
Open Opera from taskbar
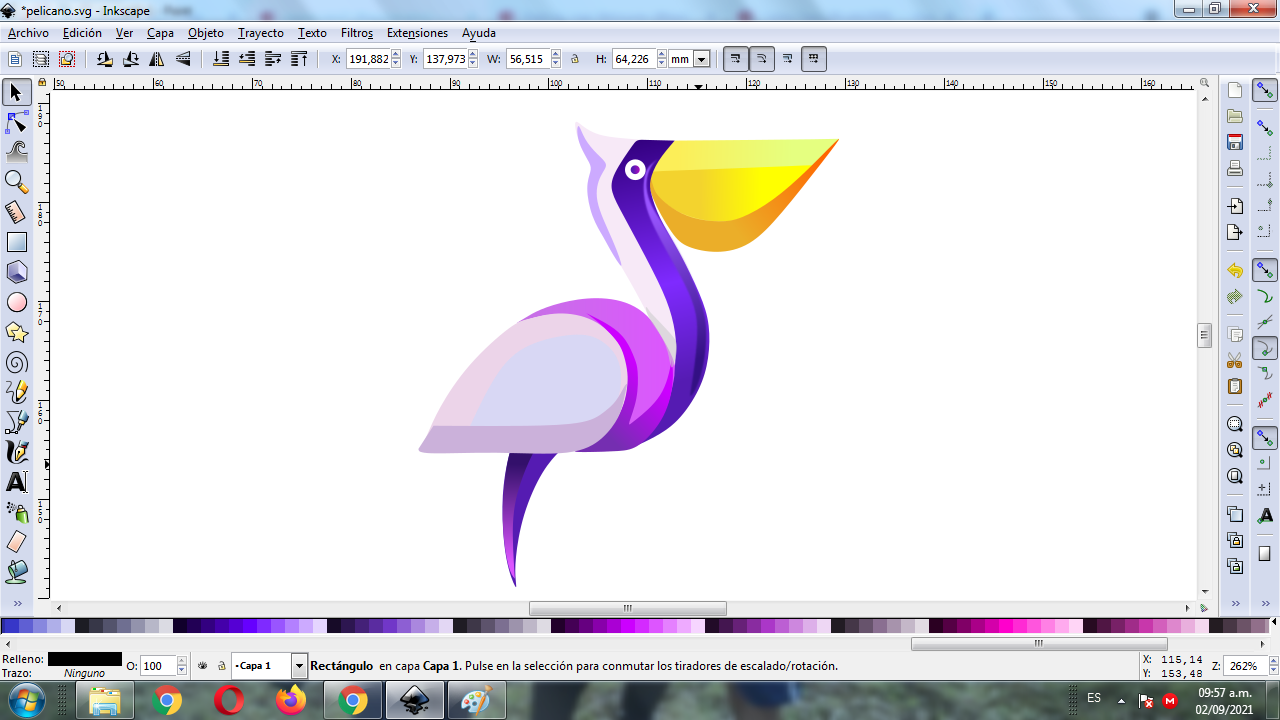(x=229, y=700)
